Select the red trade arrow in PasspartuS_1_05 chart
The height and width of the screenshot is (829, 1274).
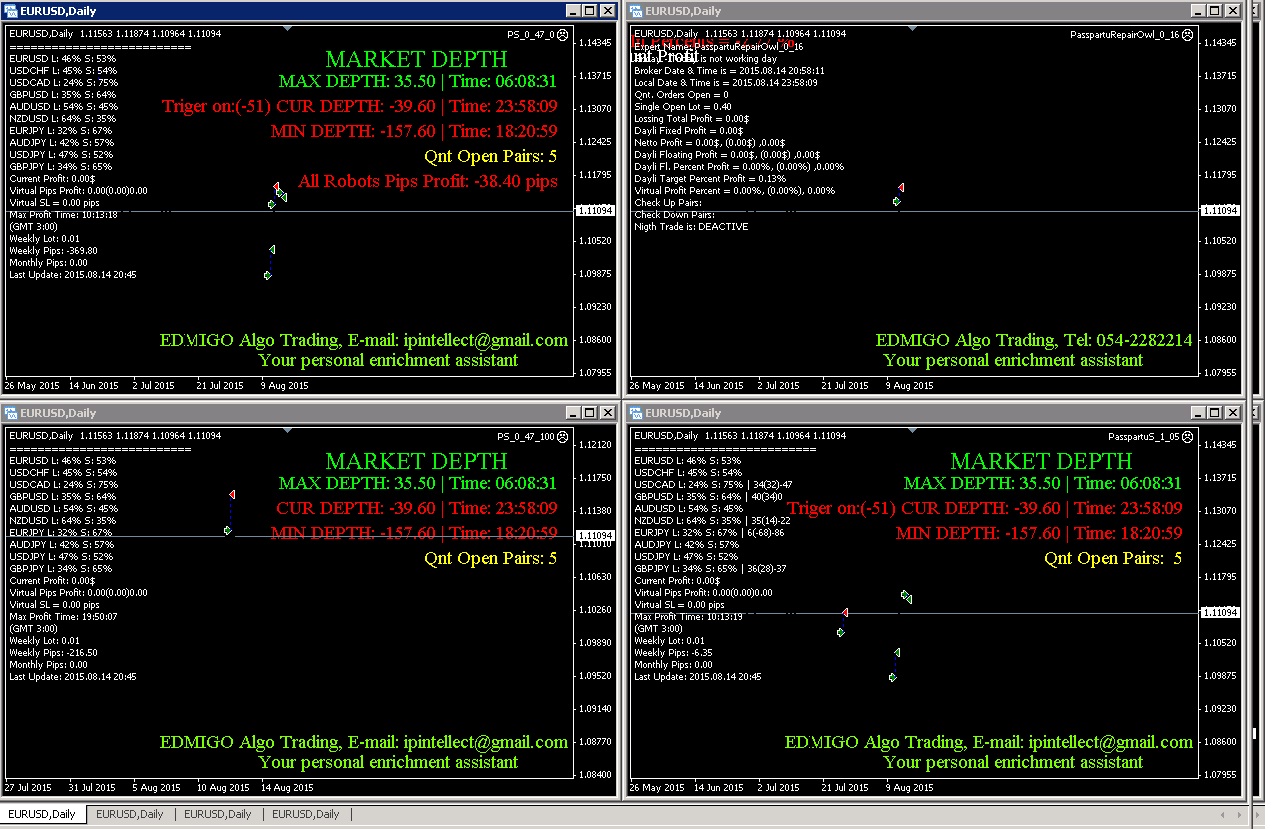(845, 612)
